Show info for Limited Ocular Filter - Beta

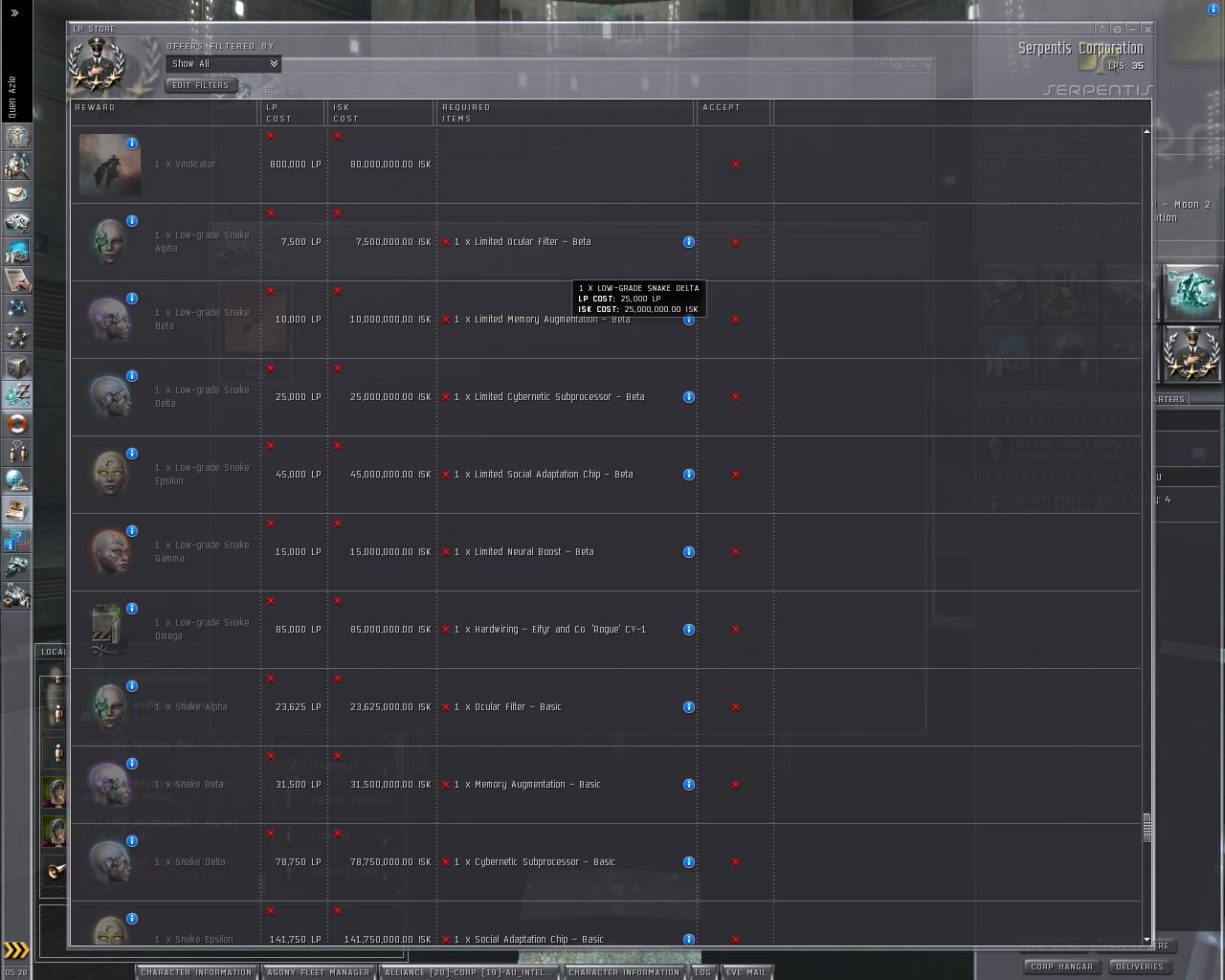[x=688, y=242]
